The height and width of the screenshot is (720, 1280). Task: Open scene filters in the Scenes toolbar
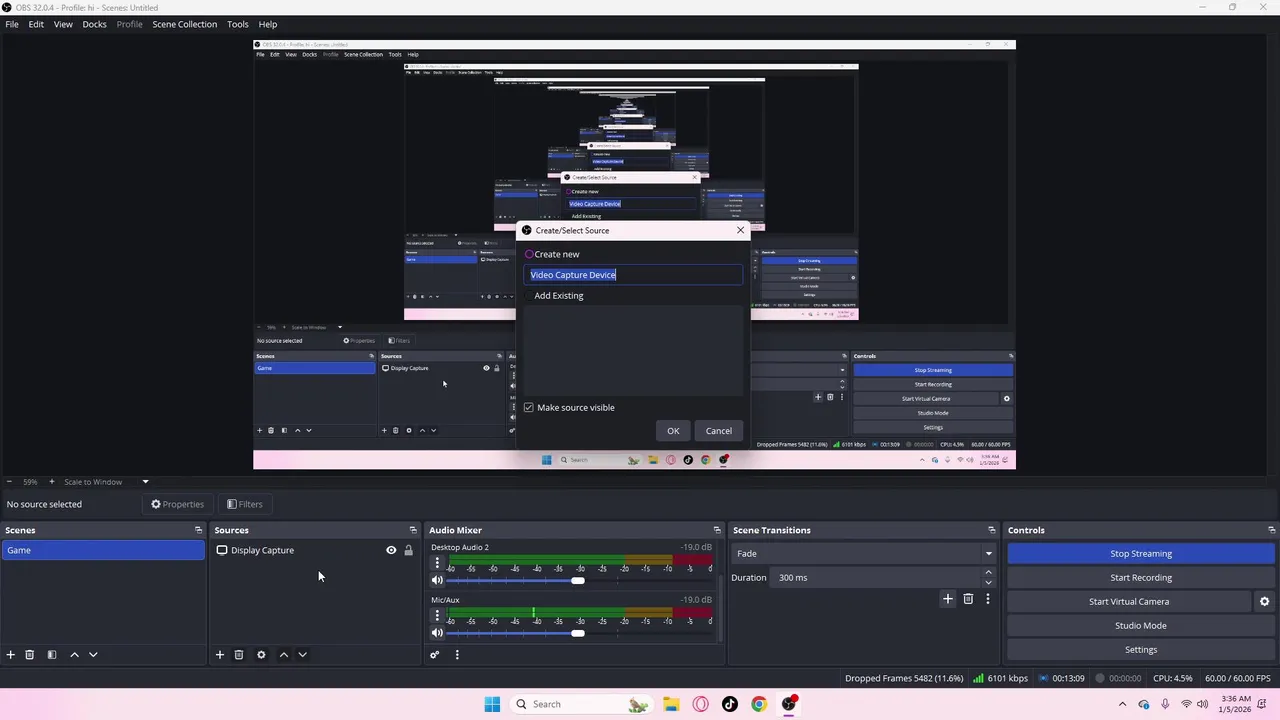[52, 655]
